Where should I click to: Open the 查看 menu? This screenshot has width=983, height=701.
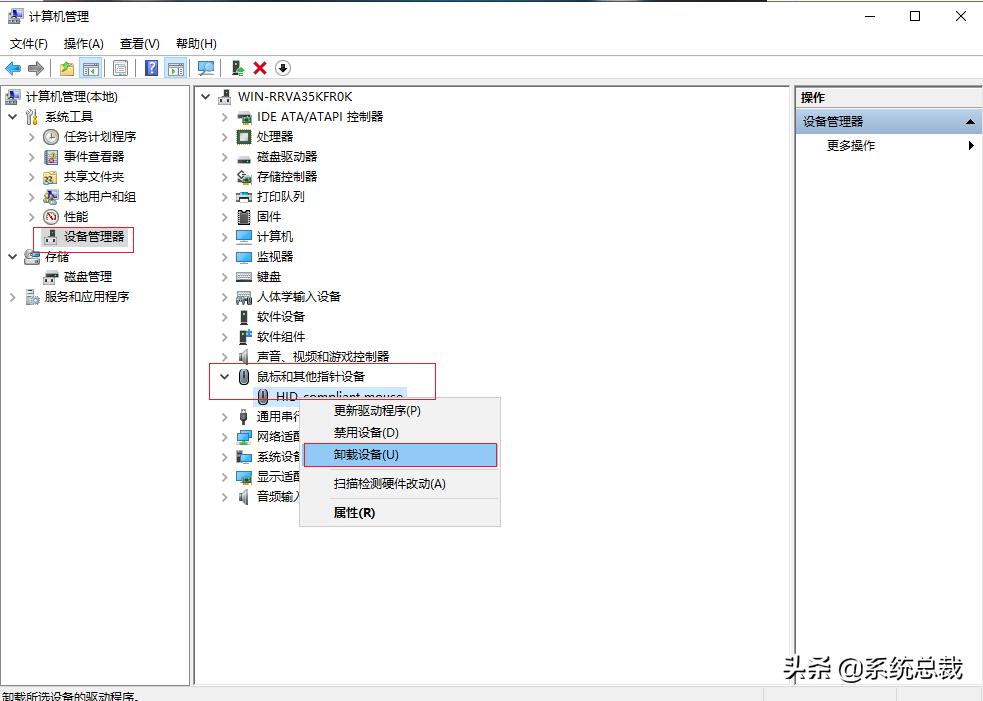pyautogui.click(x=139, y=43)
